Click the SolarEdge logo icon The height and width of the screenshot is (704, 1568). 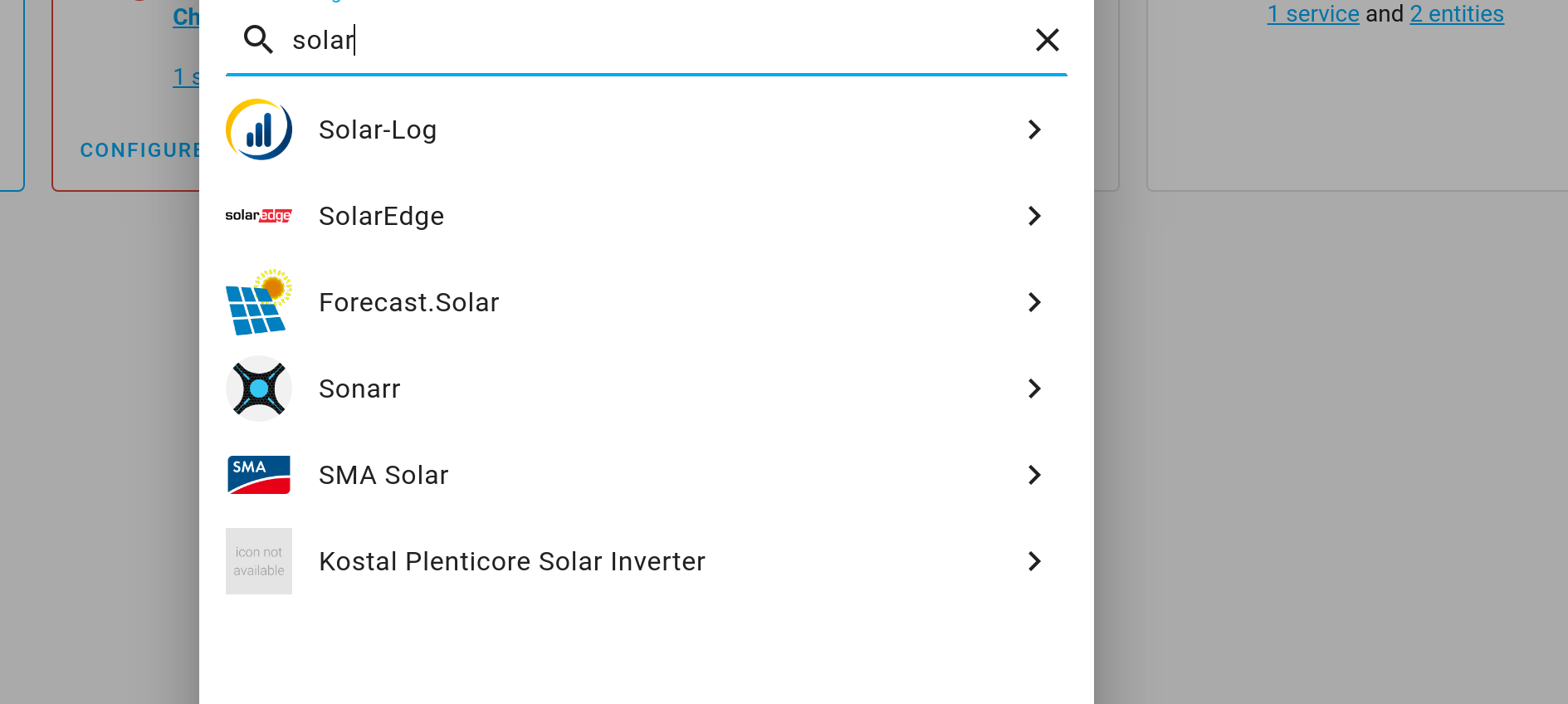(x=258, y=216)
